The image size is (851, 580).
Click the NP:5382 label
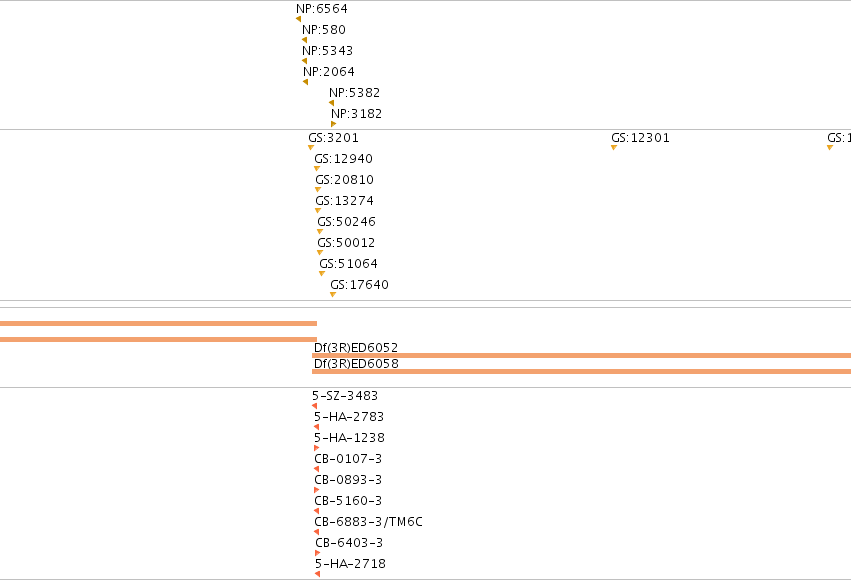tap(354, 93)
